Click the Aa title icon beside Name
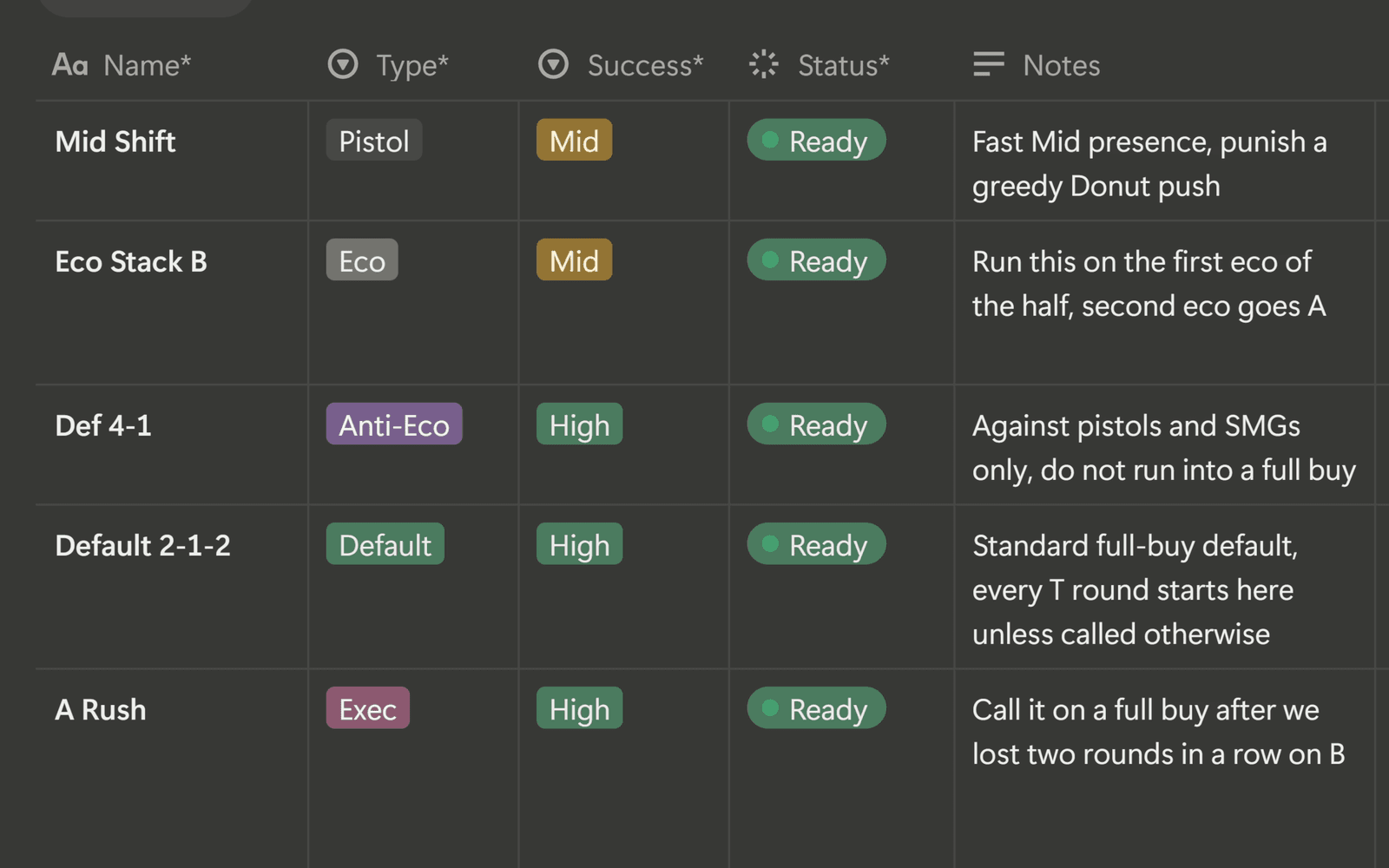 pyautogui.click(x=69, y=64)
